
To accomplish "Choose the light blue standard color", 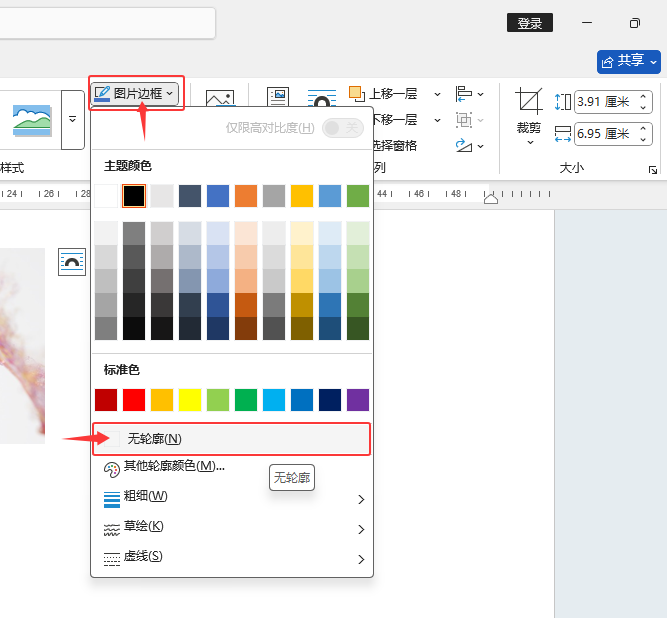I will (274, 400).
